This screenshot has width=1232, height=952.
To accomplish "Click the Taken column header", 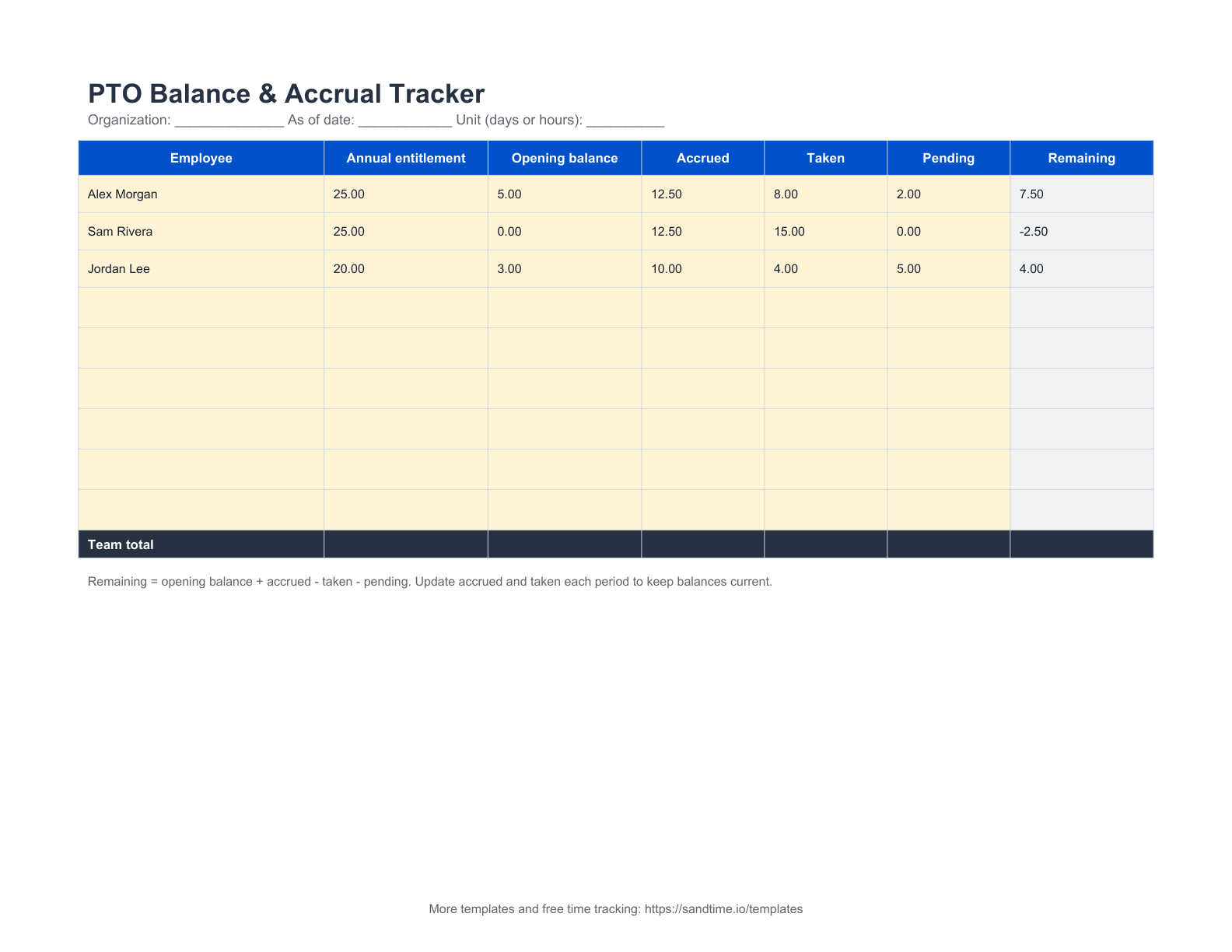I will tap(825, 158).
